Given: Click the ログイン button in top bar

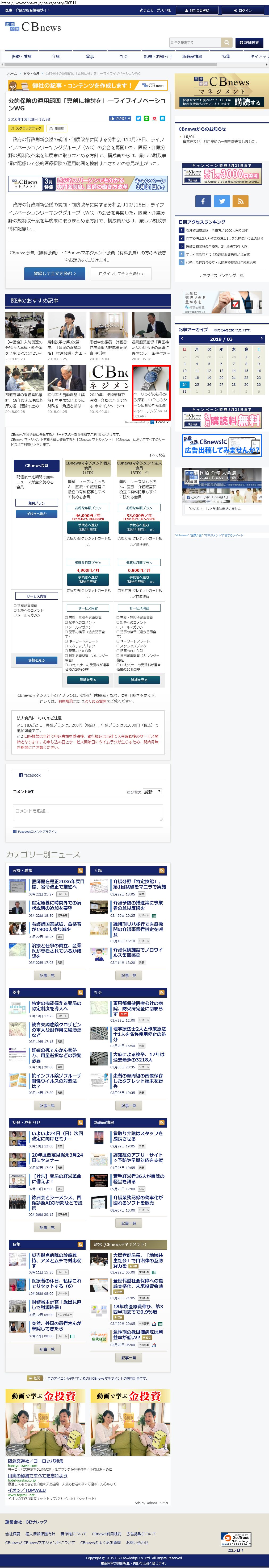Looking at the screenshot, I should tap(243, 10).
